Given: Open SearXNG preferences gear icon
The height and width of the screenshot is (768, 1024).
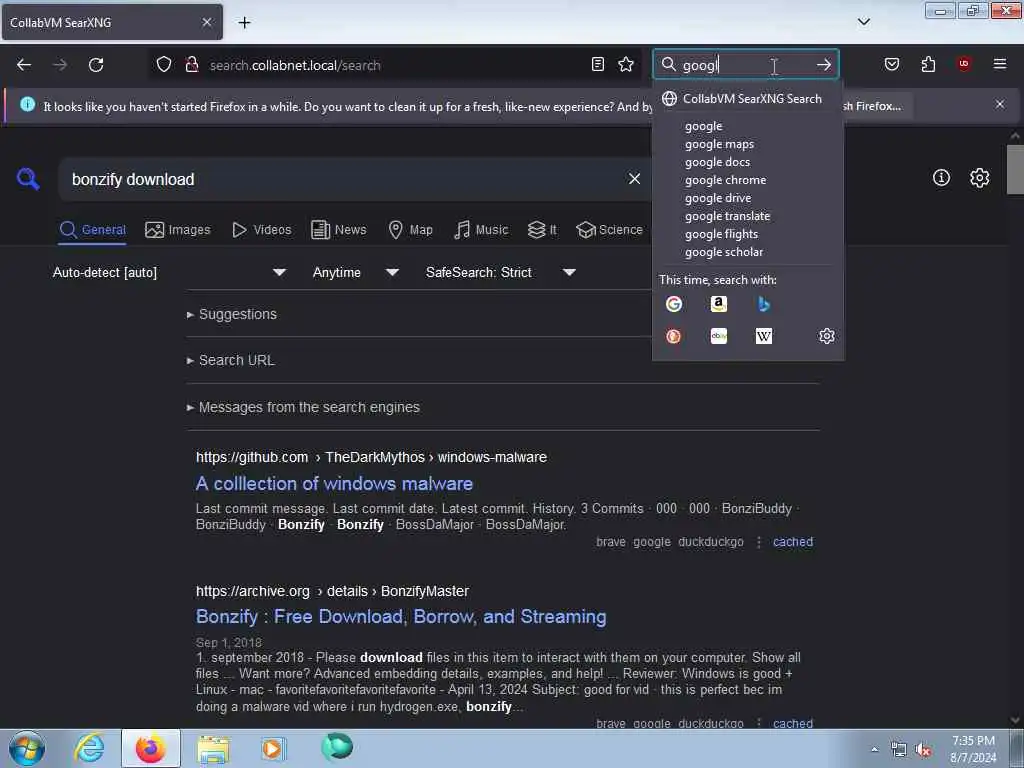Looking at the screenshot, I should (x=979, y=178).
